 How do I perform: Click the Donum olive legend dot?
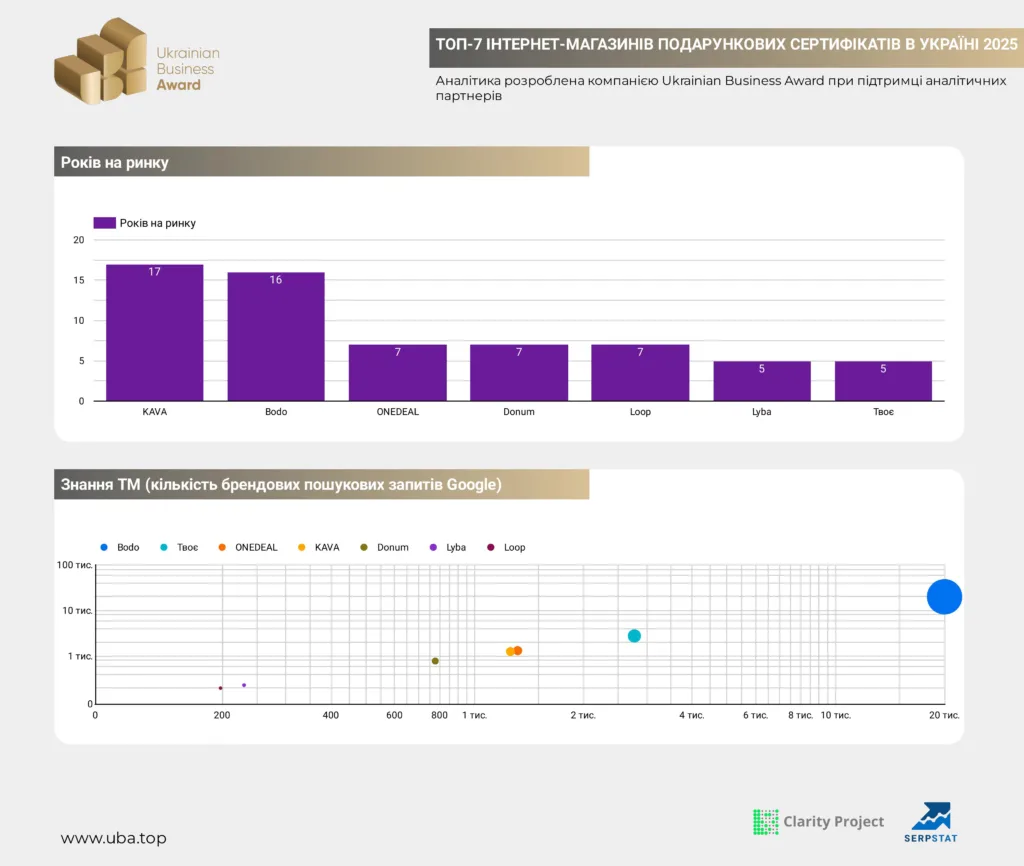364,547
